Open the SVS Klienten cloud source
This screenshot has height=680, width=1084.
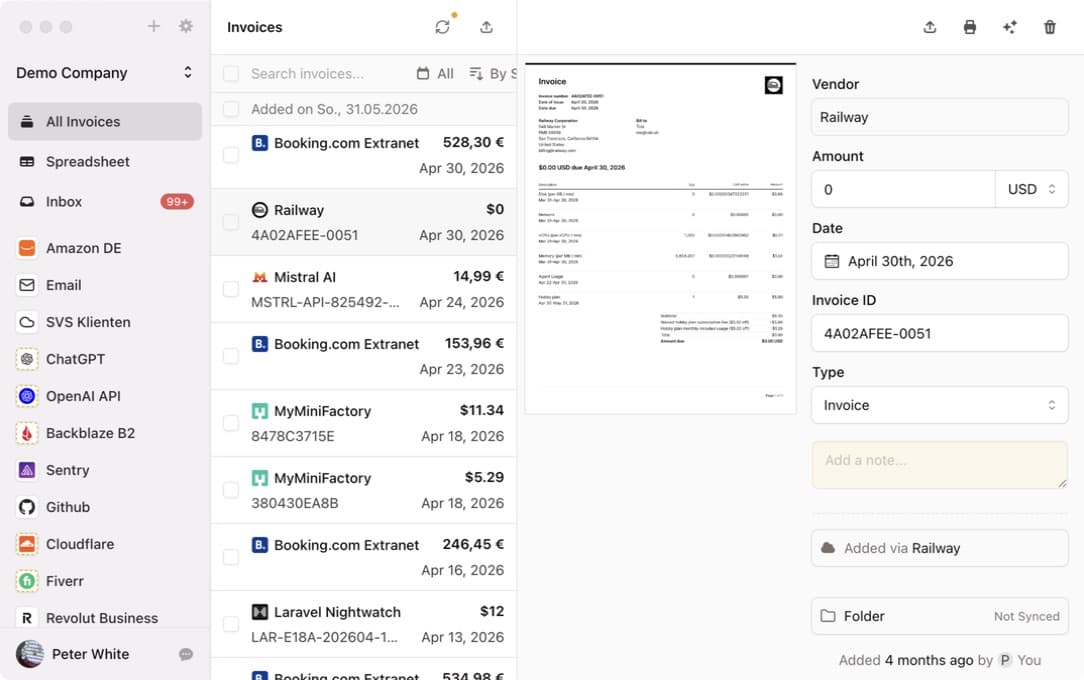coord(105,322)
